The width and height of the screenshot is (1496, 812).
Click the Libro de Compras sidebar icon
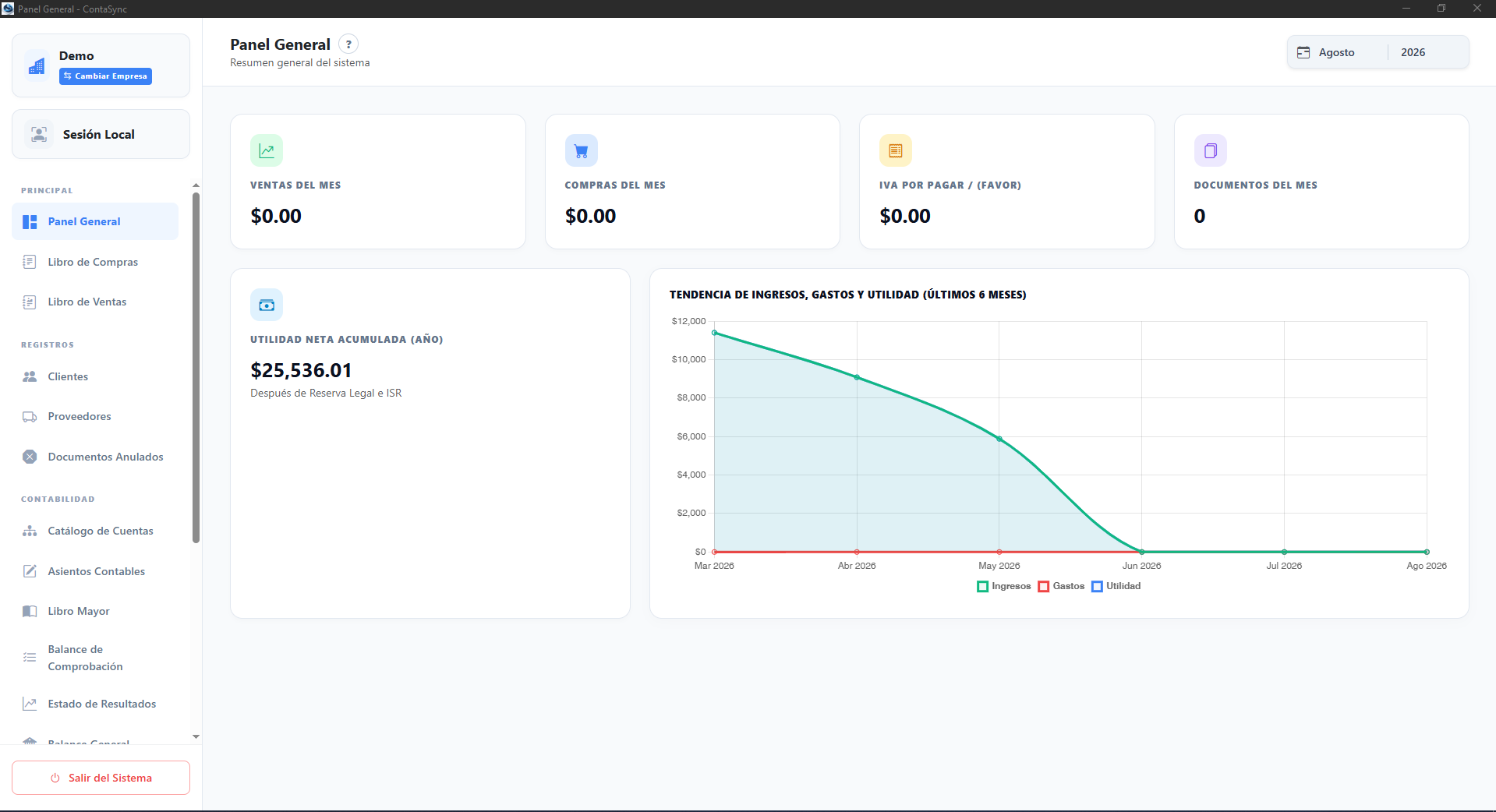point(30,262)
